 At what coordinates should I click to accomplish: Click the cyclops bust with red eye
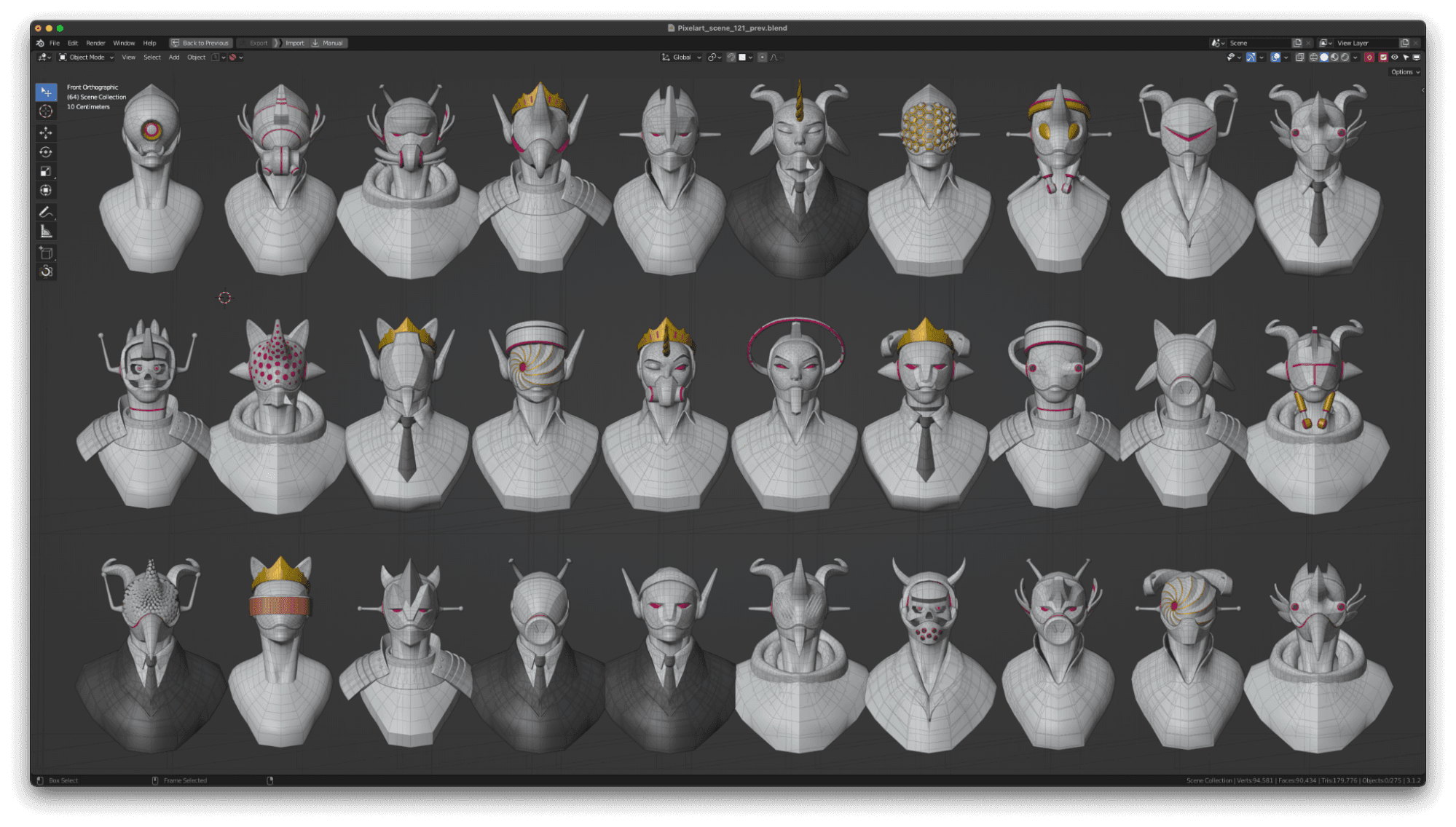coord(151,178)
